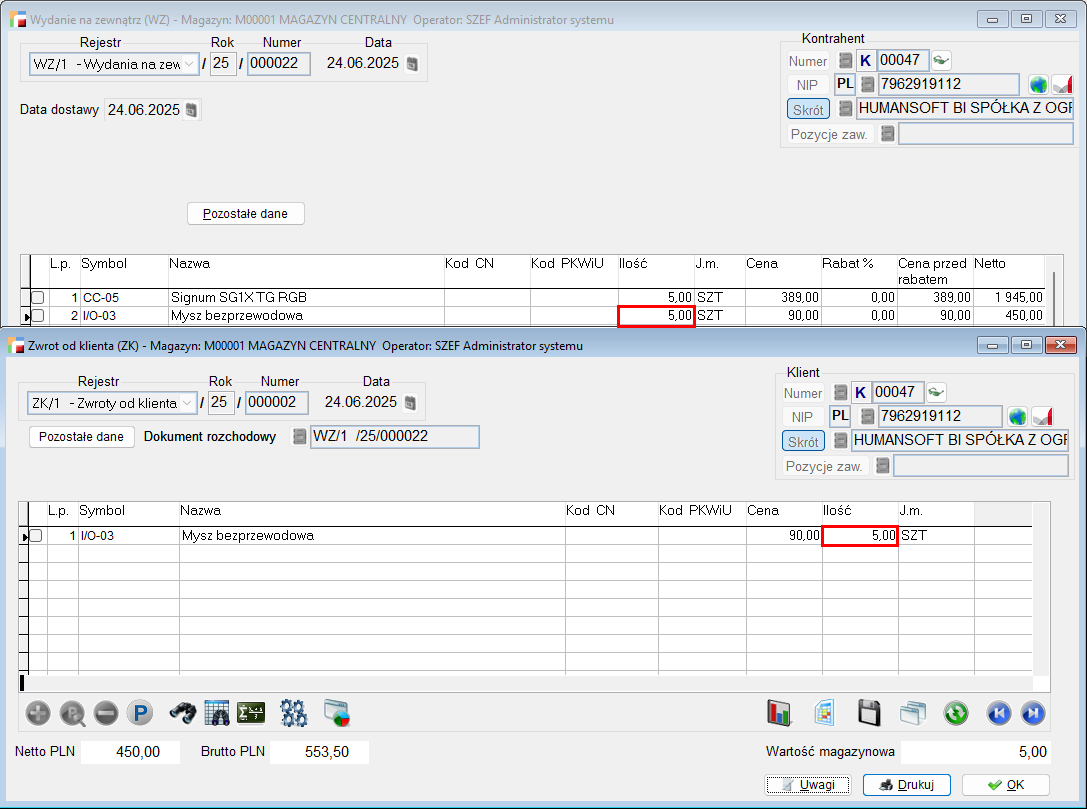Click ZK Klient number field 00047

(x=897, y=392)
